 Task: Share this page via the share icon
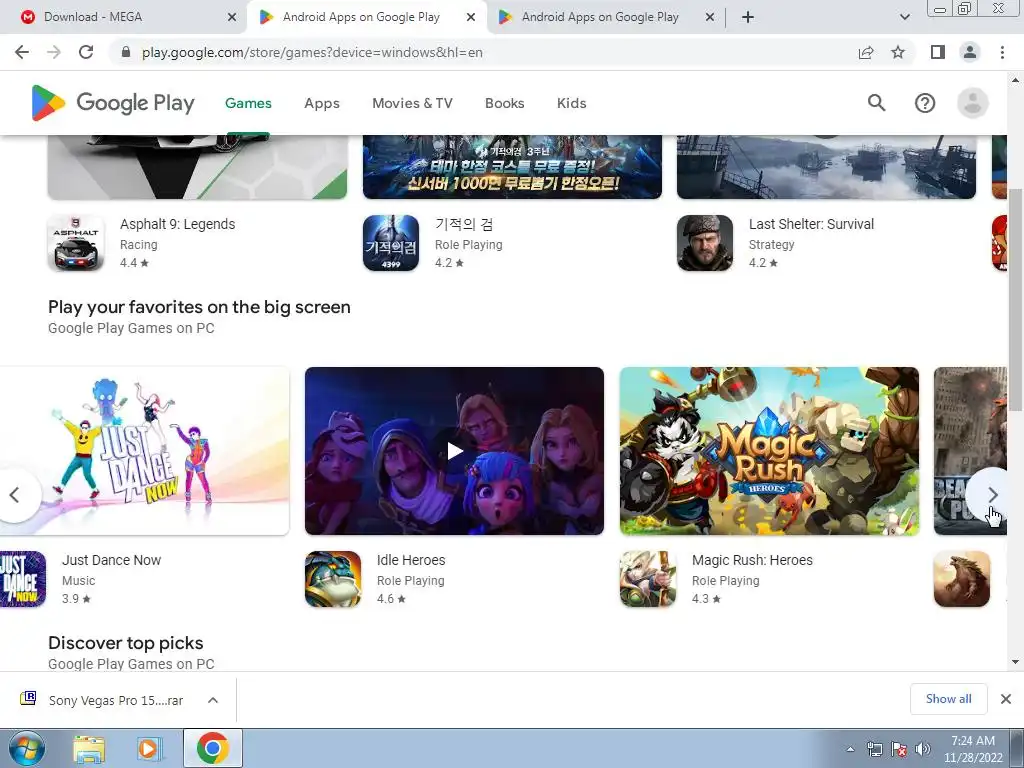(x=866, y=52)
